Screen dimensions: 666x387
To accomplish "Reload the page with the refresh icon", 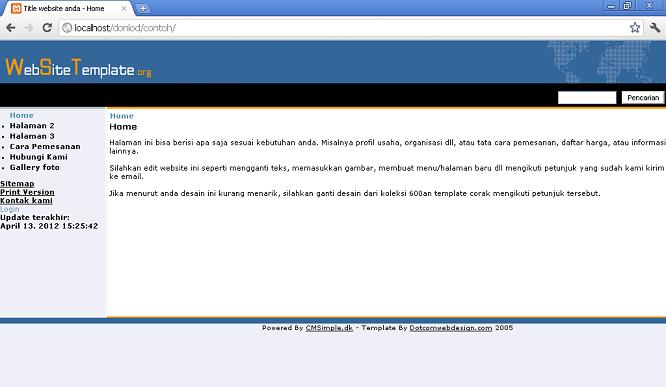I will point(47,28).
